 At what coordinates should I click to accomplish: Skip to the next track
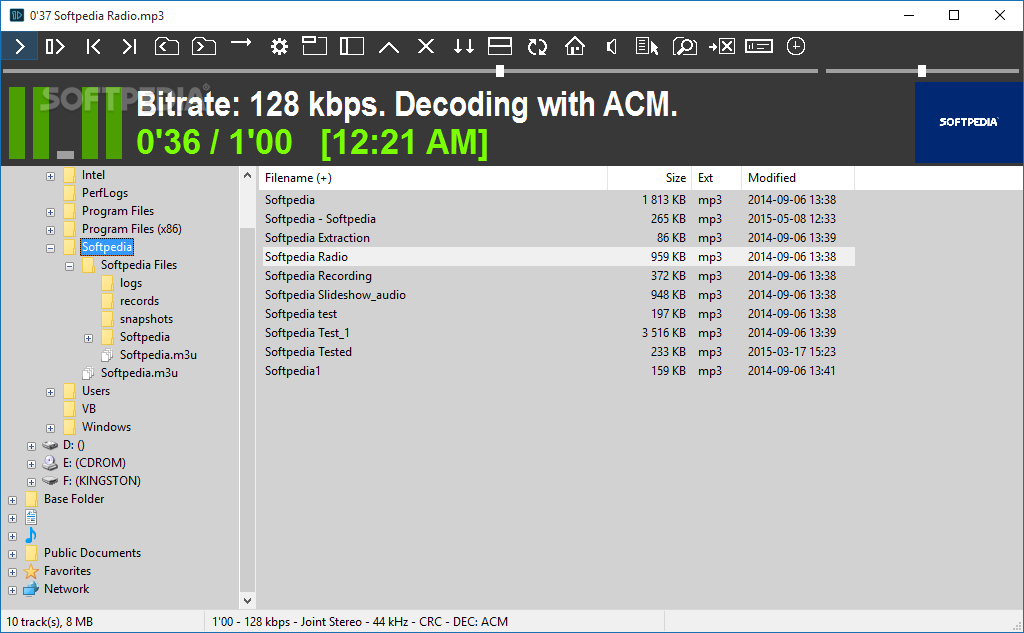coord(129,46)
